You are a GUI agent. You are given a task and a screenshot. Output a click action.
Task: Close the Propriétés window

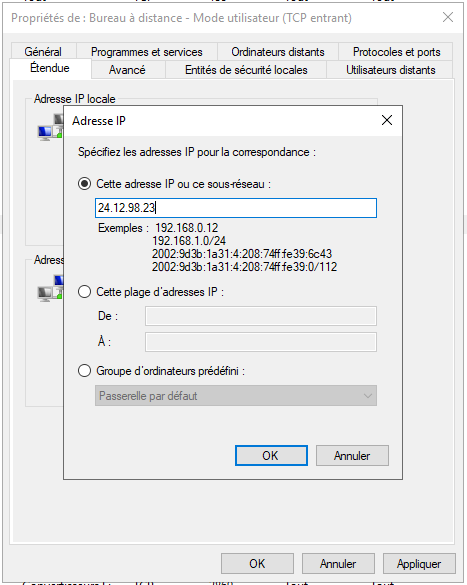(448, 17)
